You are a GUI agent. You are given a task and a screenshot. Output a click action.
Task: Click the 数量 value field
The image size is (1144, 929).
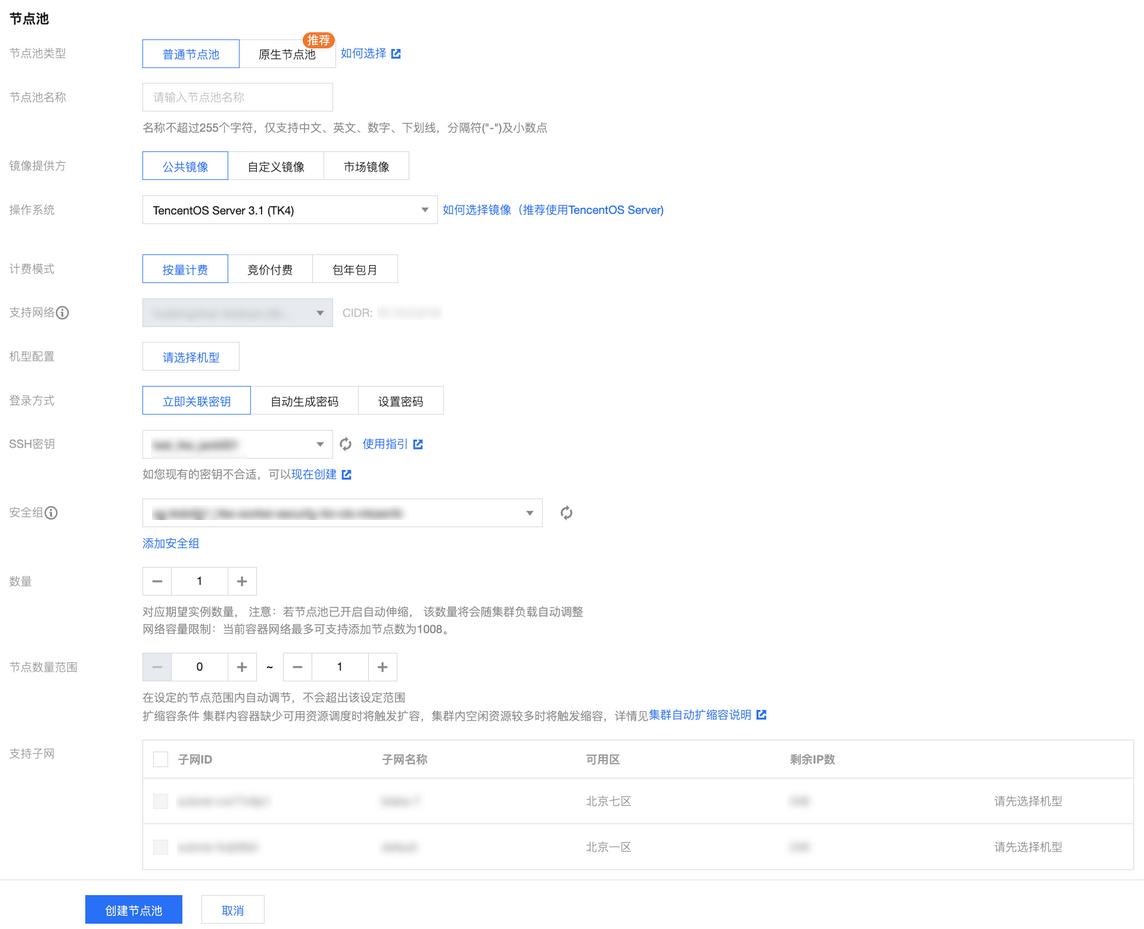pyautogui.click(x=199, y=581)
